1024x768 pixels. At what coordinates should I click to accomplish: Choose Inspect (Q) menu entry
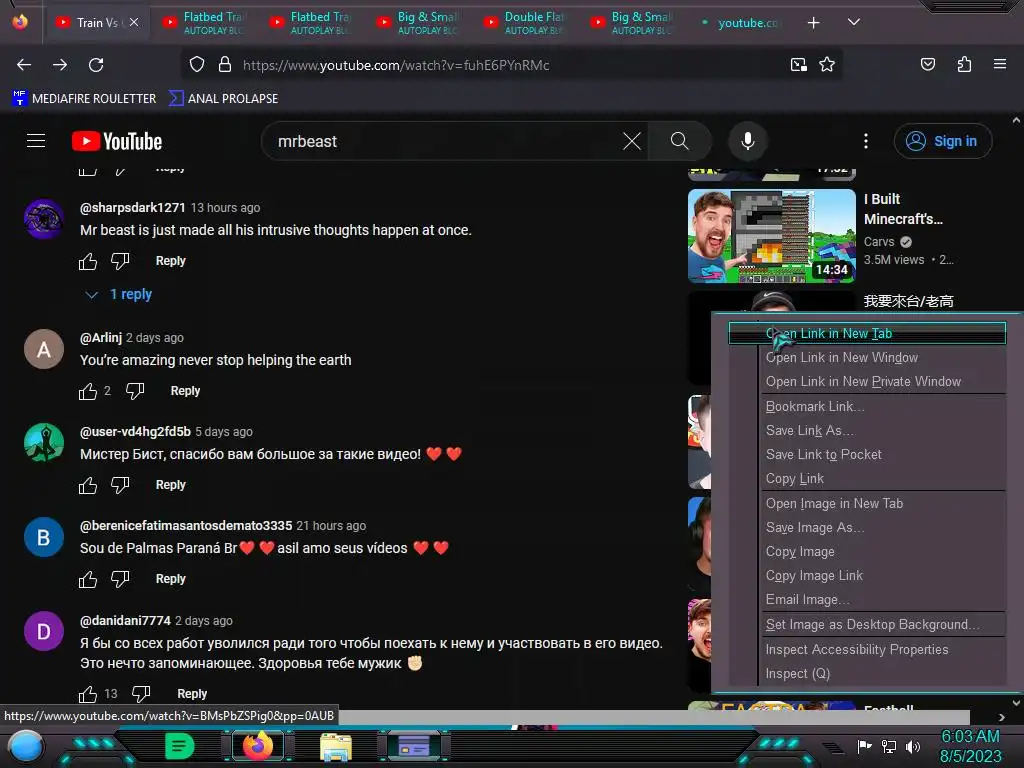click(x=867, y=674)
